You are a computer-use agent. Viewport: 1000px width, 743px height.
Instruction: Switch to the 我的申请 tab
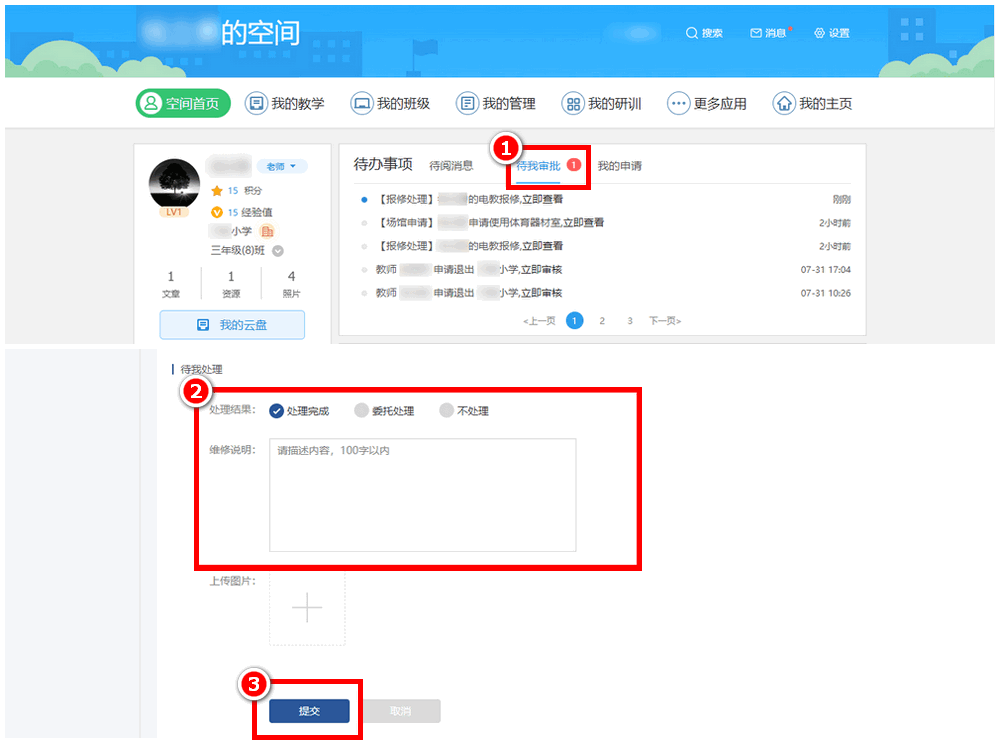point(619,166)
